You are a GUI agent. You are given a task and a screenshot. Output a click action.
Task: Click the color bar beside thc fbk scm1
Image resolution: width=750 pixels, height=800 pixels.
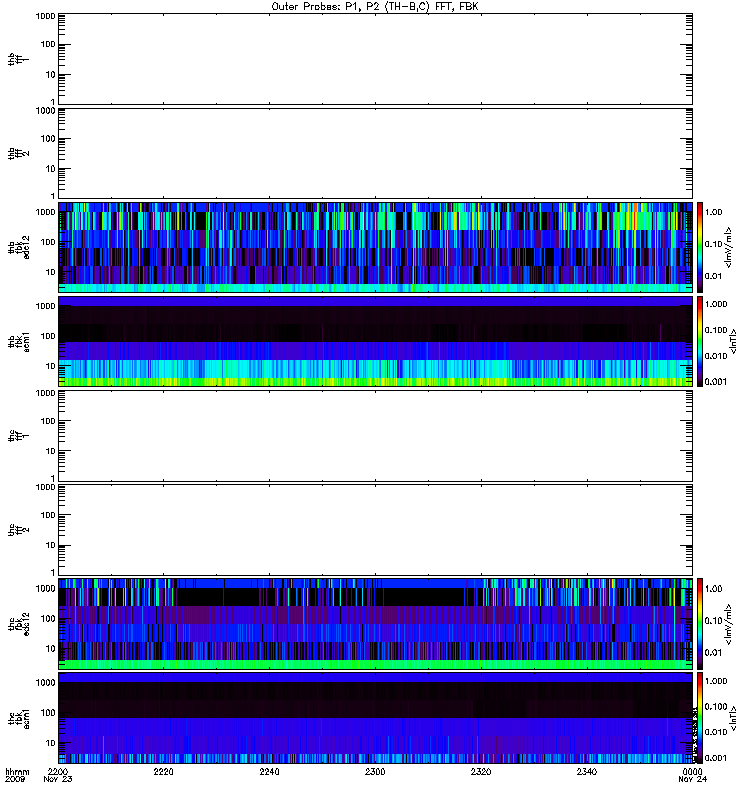(x=700, y=718)
